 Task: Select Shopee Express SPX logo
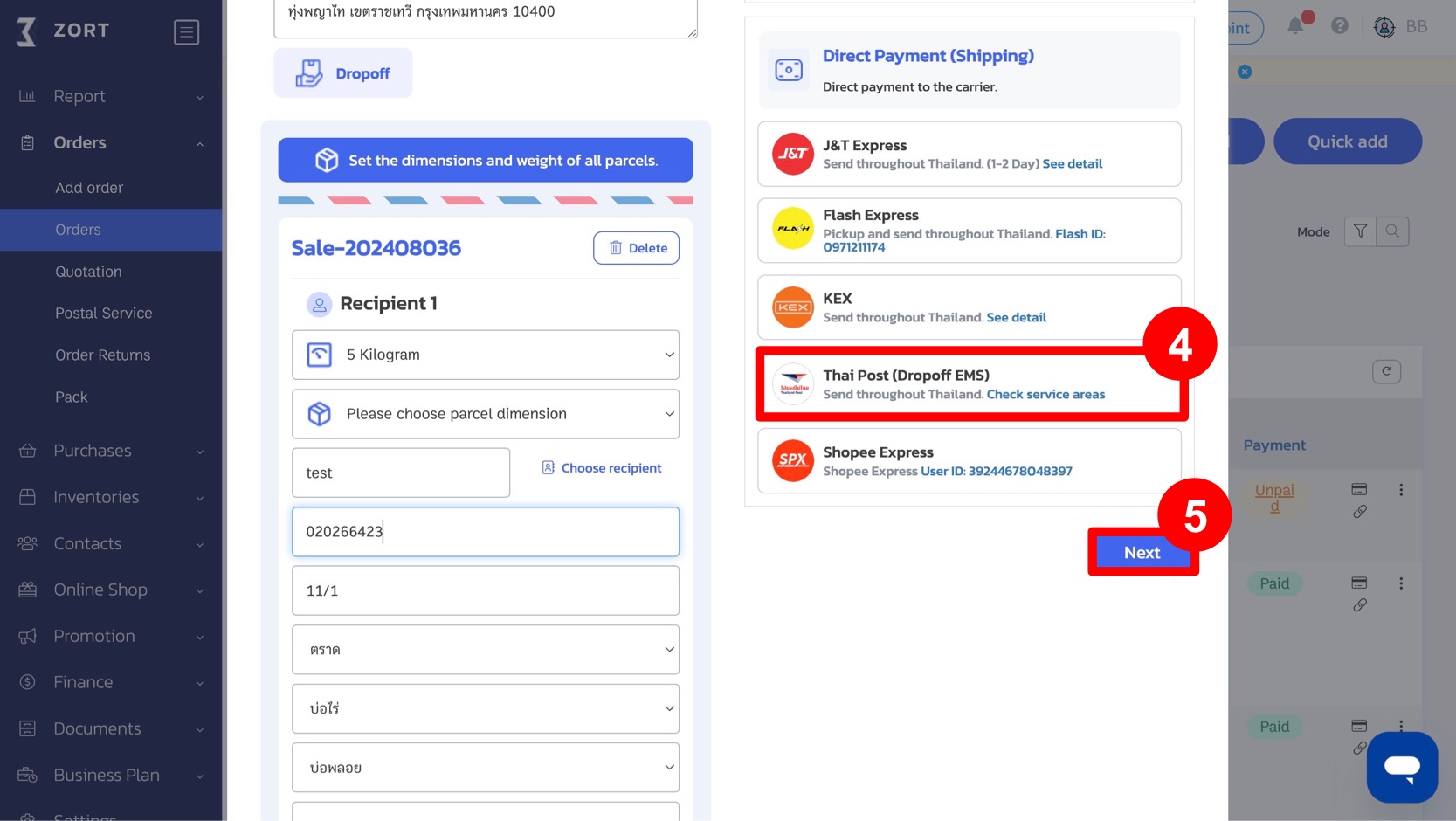tap(793, 460)
